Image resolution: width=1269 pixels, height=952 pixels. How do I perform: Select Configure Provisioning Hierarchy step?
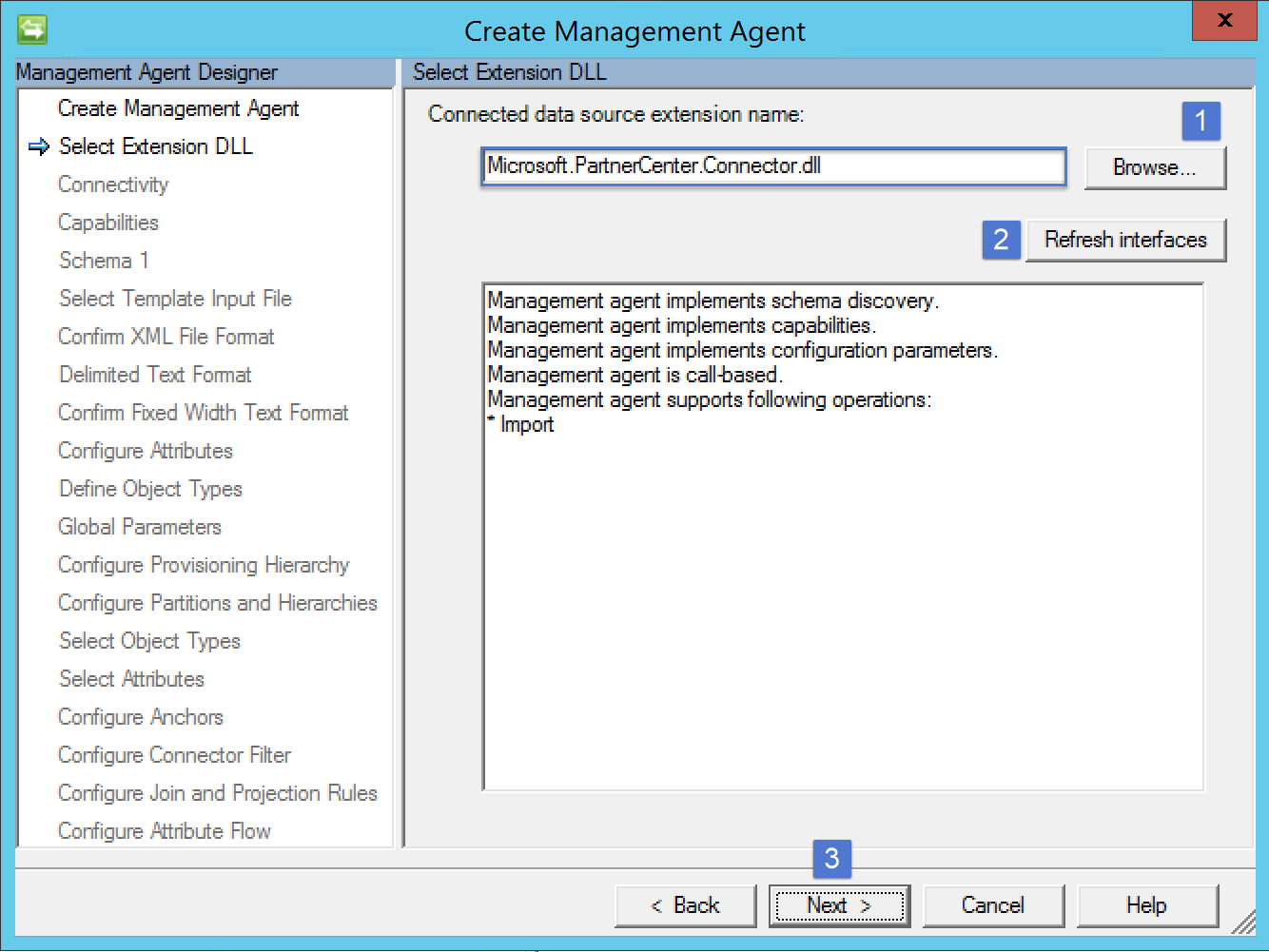204,565
